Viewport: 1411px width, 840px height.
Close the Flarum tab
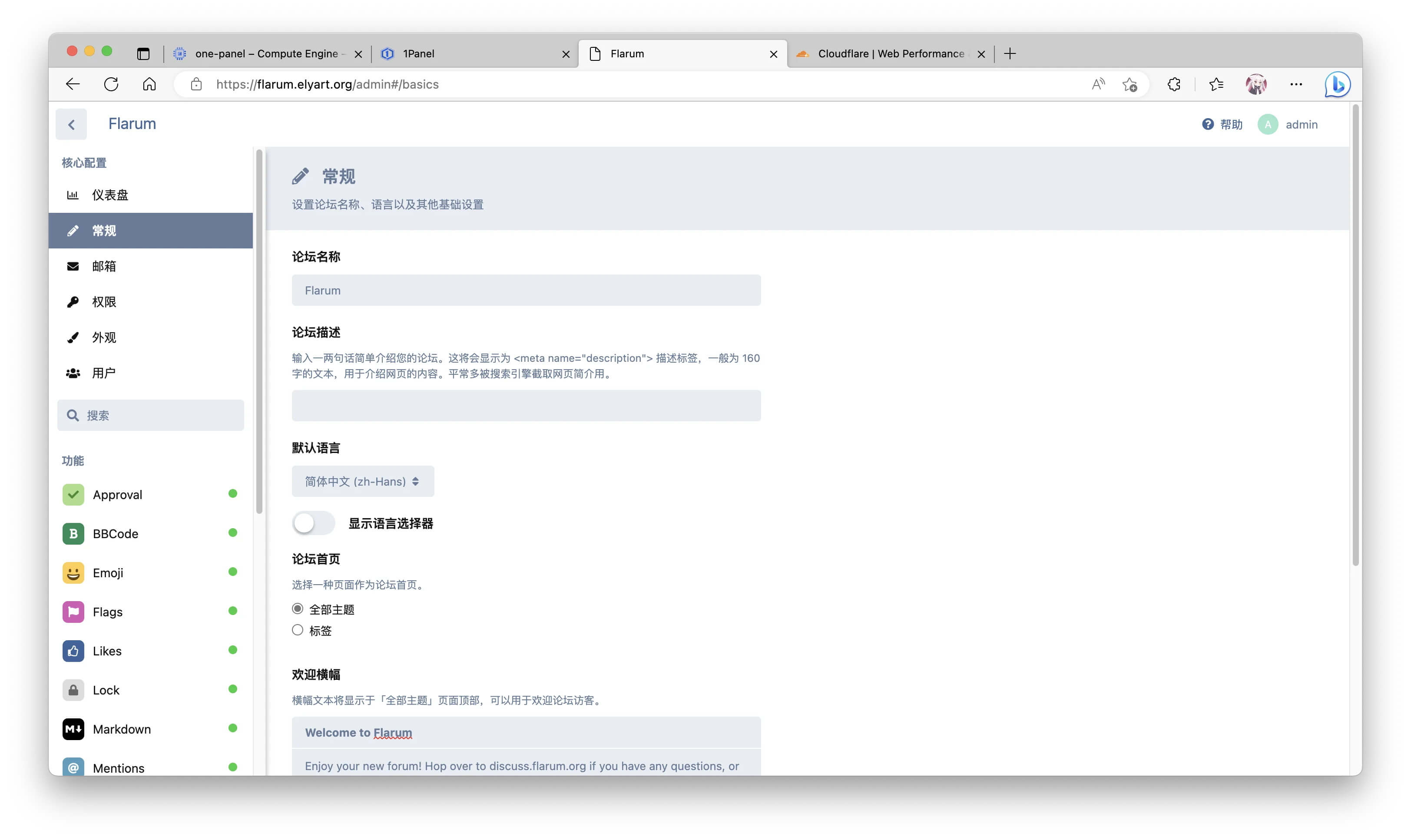click(773, 54)
